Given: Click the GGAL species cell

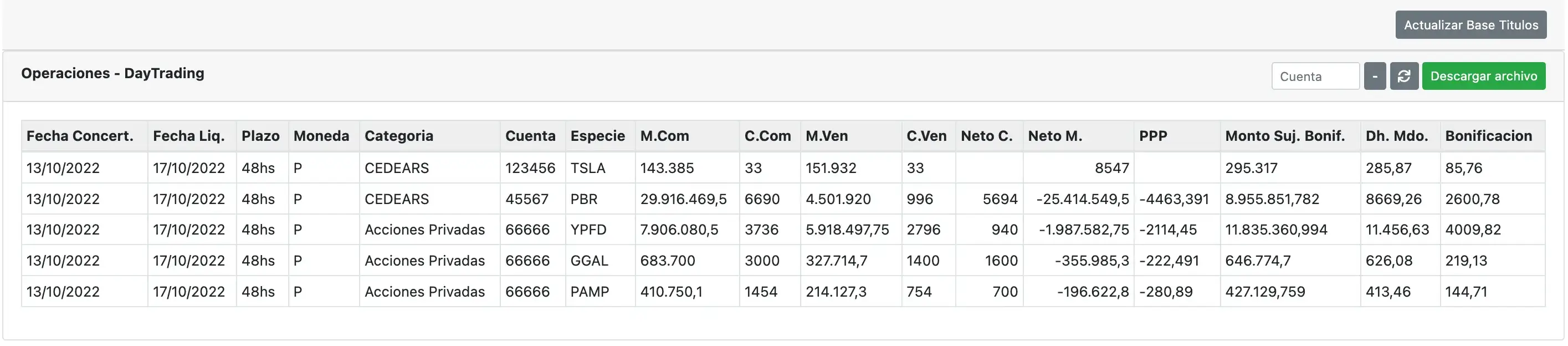Looking at the screenshot, I should [588, 261].
